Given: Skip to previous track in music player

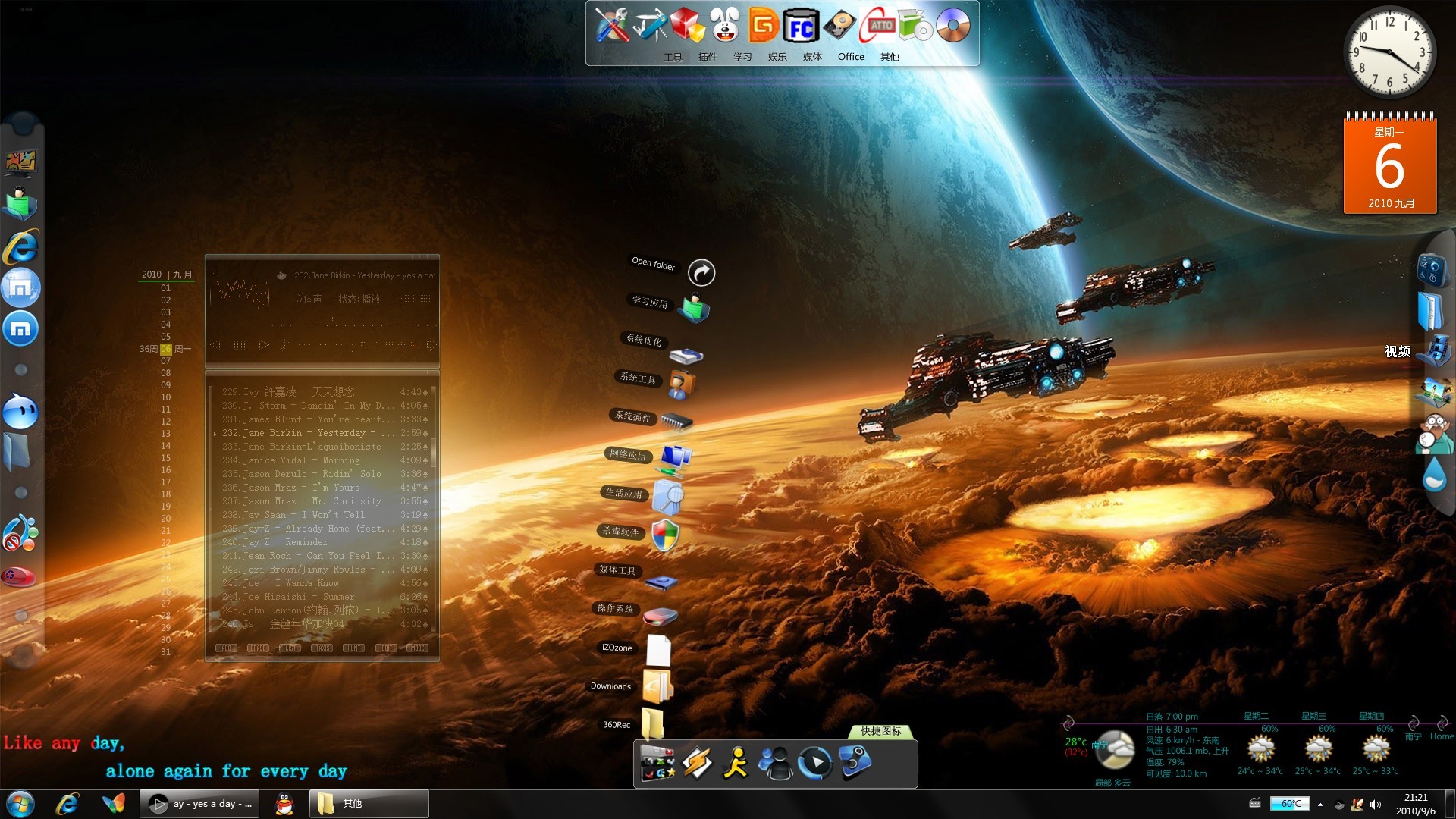Looking at the screenshot, I should coord(215,344).
